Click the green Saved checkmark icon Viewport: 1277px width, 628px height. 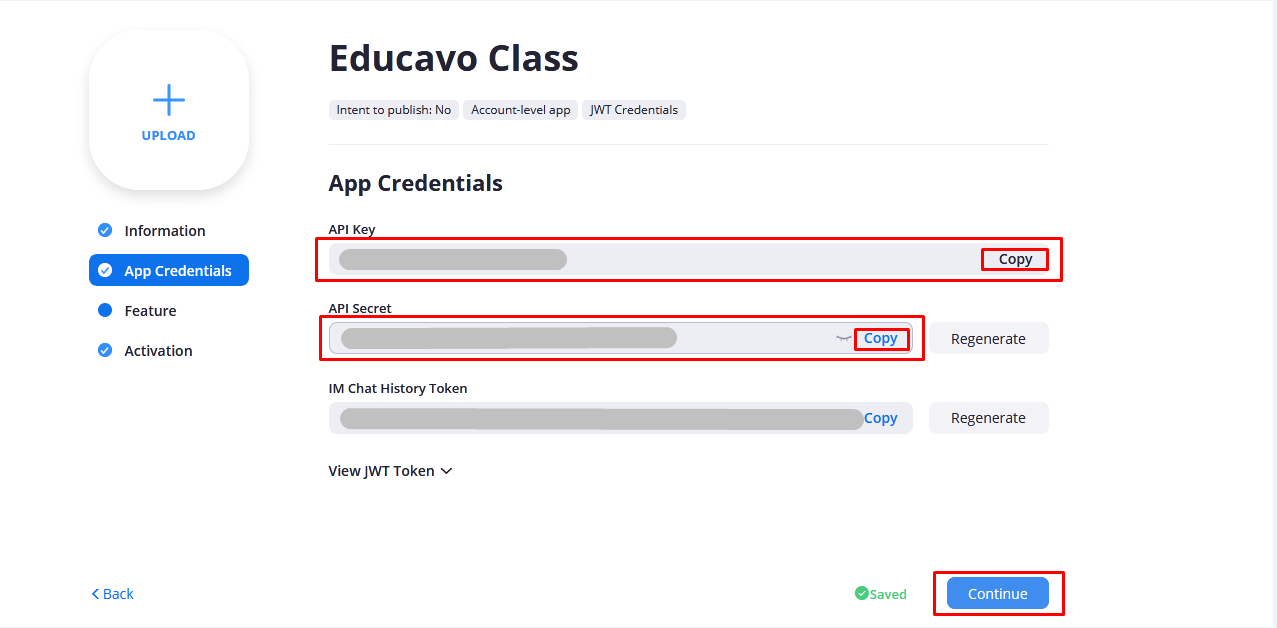pyautogui.click(x=861, y=593)
